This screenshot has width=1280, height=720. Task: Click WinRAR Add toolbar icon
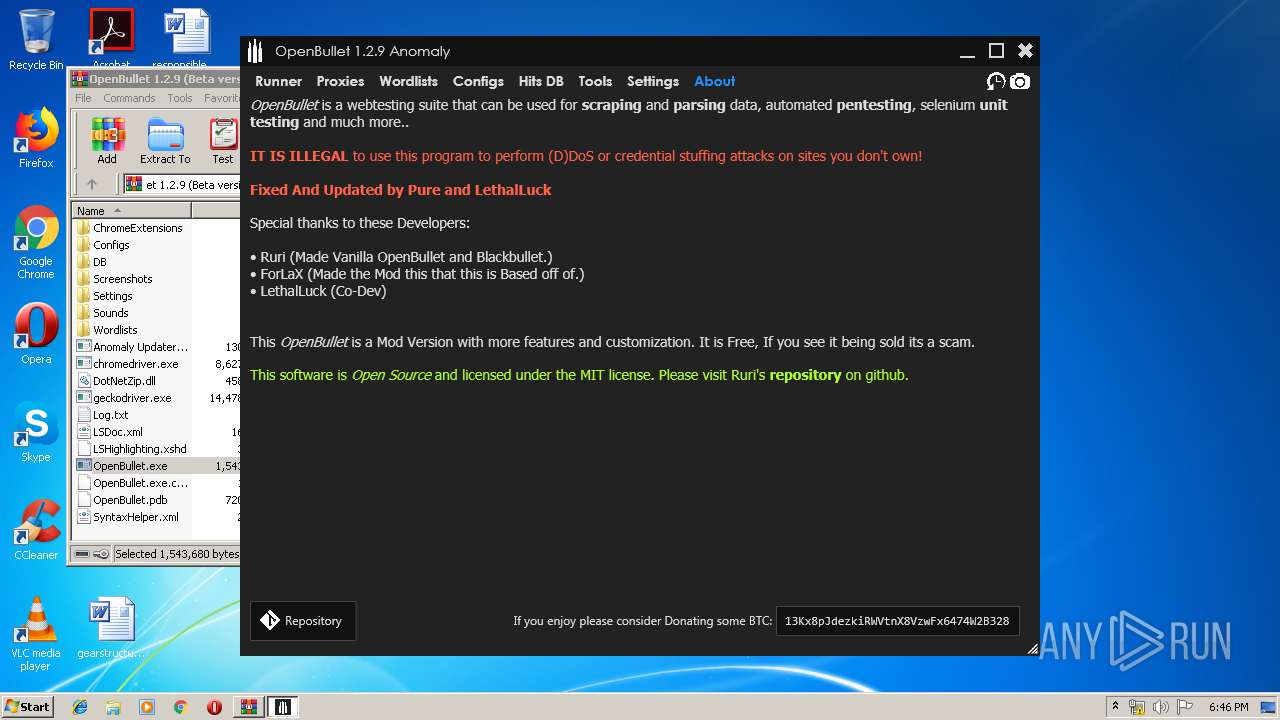107,141
